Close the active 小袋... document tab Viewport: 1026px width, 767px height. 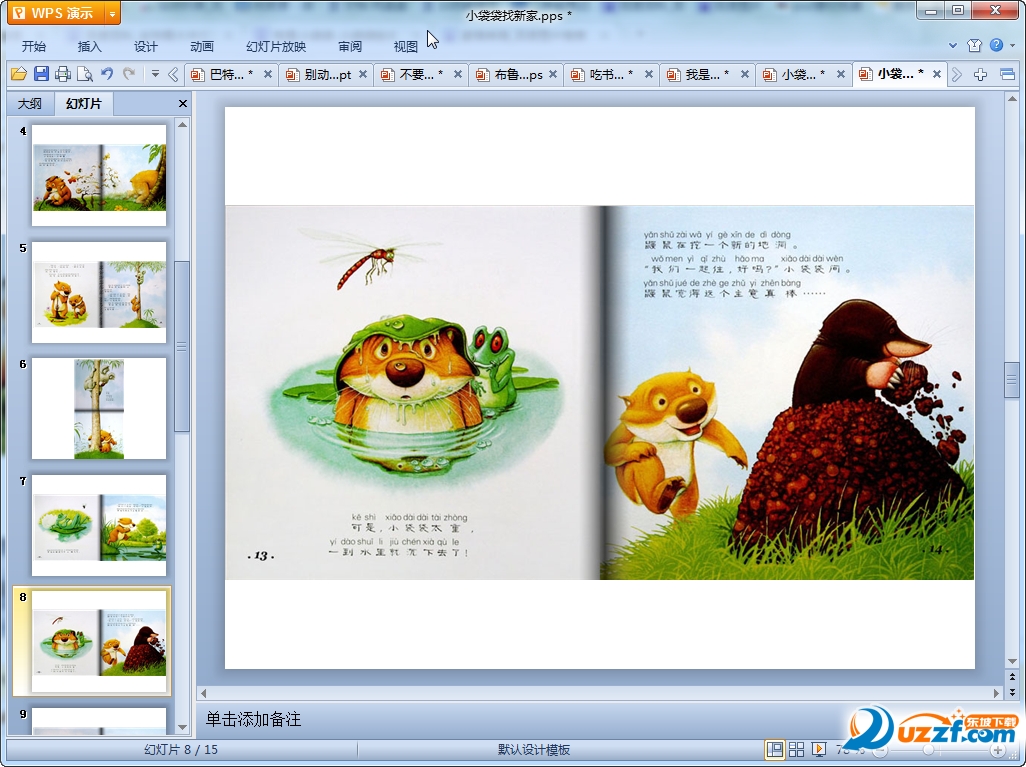[x=937, y=75]
